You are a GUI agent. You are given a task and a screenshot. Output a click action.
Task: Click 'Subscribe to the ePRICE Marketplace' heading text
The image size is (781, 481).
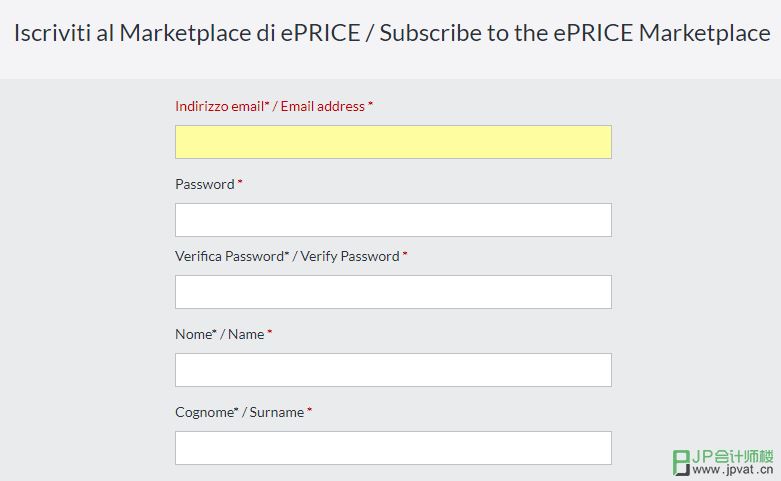pyautogui.click(x=575, y=33)
